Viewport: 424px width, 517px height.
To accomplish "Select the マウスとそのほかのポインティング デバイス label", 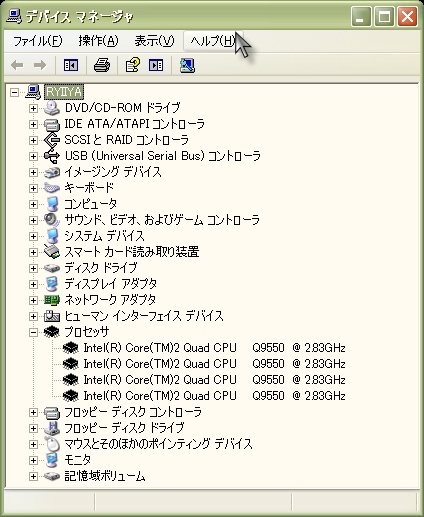I will coord(158,444).
